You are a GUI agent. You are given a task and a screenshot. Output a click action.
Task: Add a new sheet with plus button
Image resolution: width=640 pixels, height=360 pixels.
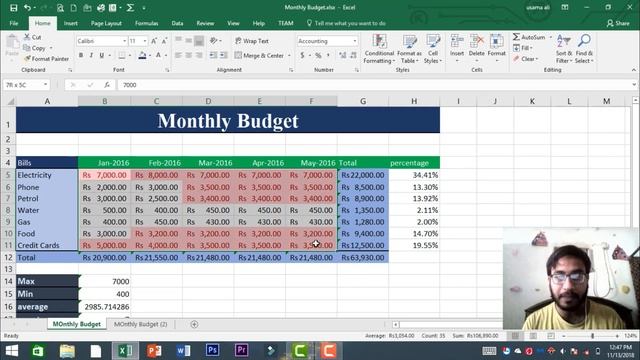pos(194,324)
